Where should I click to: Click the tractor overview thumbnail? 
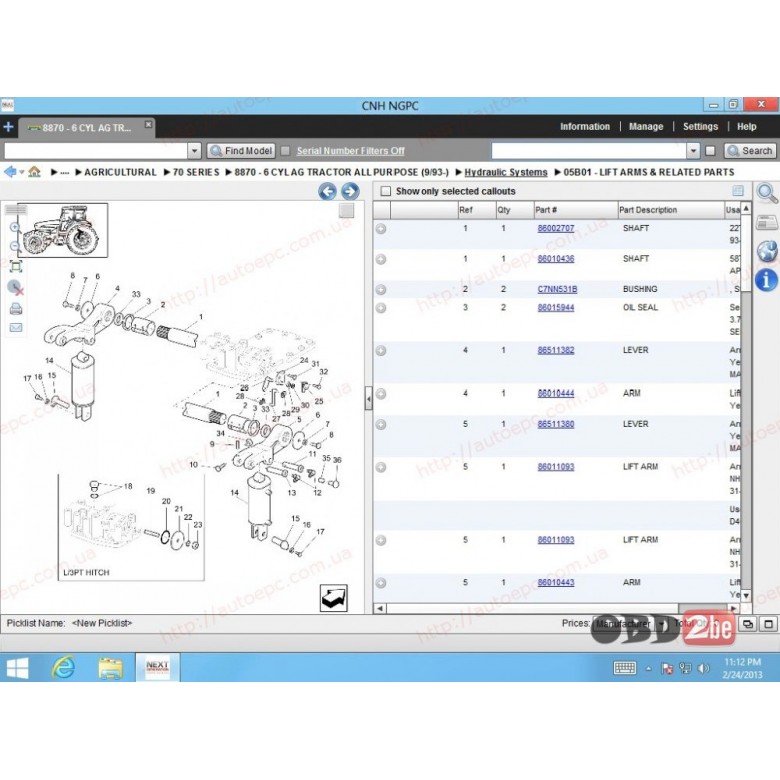(63, 230)
